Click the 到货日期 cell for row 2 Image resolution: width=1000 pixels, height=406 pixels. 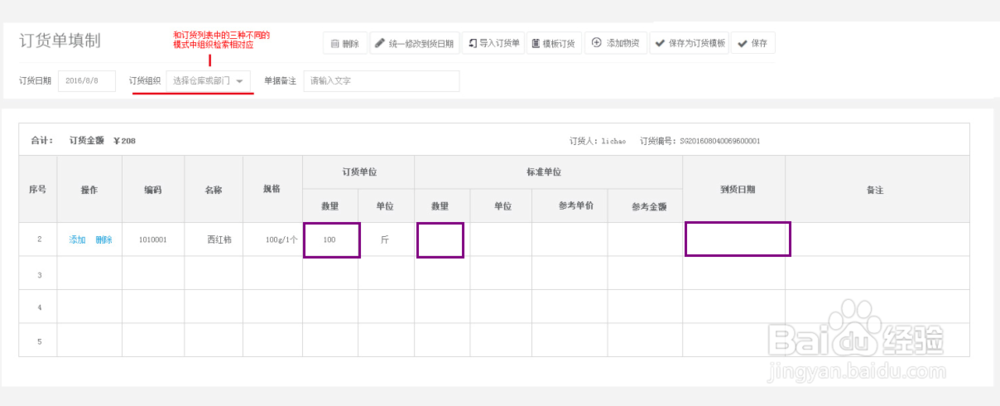737,240
